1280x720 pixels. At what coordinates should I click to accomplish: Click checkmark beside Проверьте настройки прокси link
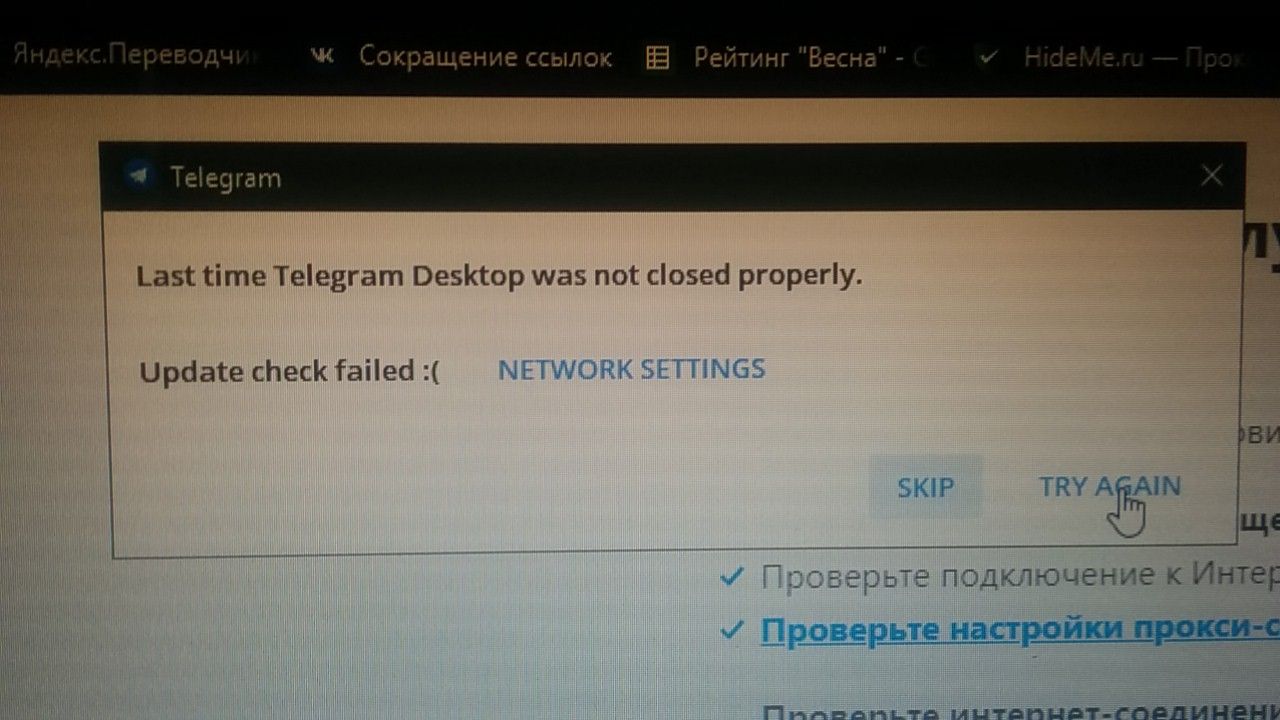pyautogui.click(x=732, y=630)
